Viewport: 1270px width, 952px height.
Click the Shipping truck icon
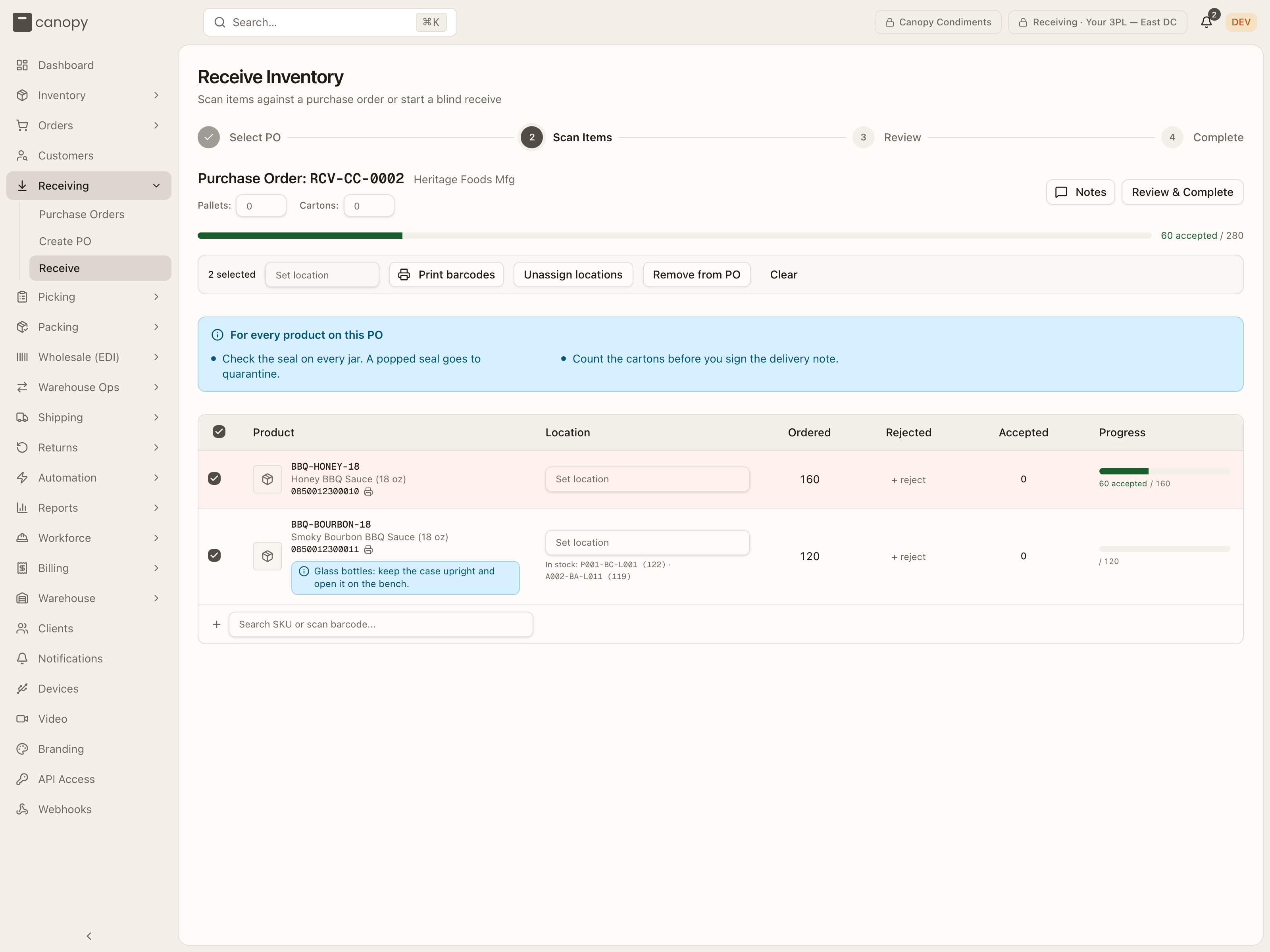tap(22, 417)
